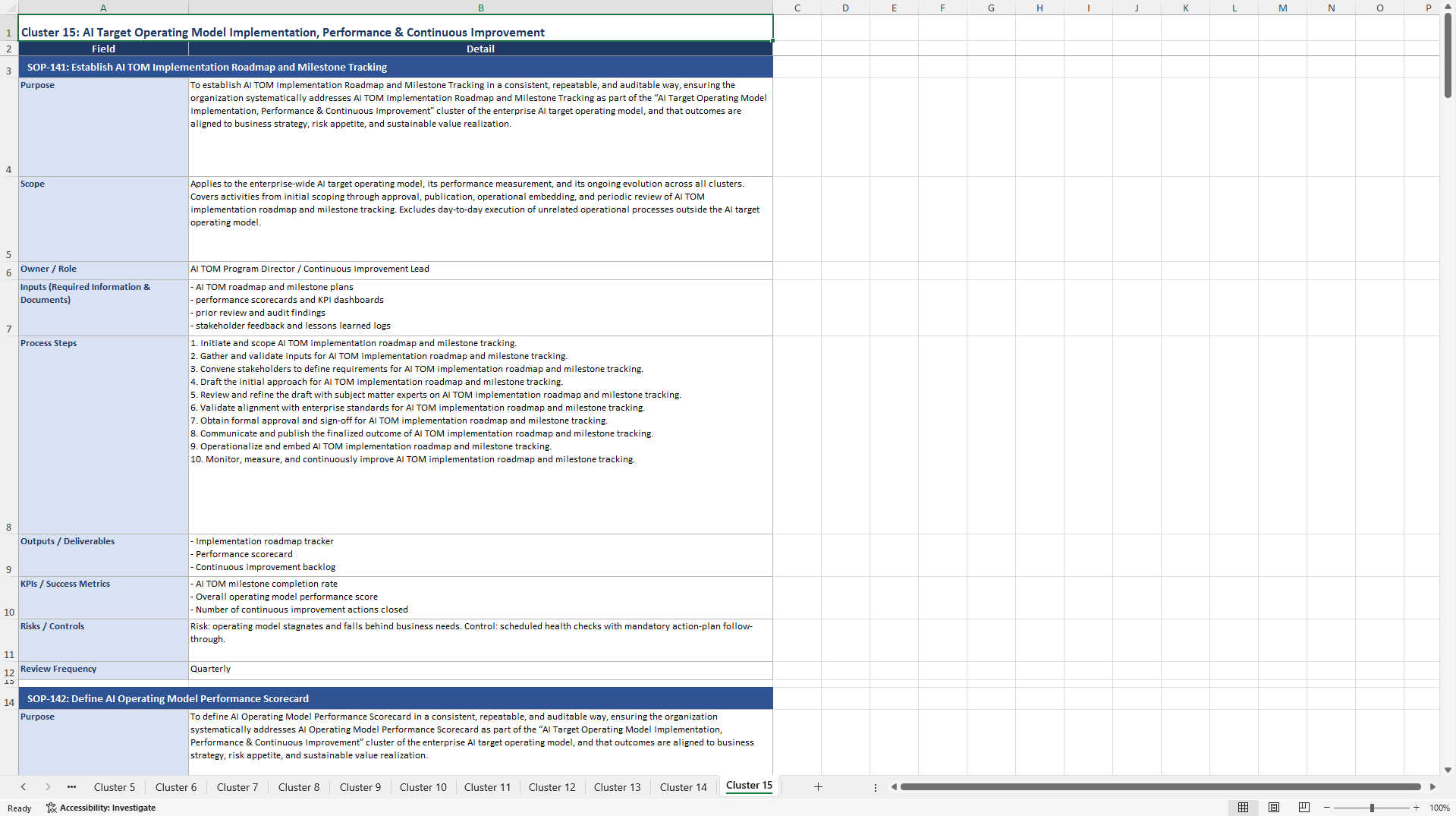Add a new sheet with plus button
The height and width of the screenshot is (816, 1456).
(x=818, y=787)
